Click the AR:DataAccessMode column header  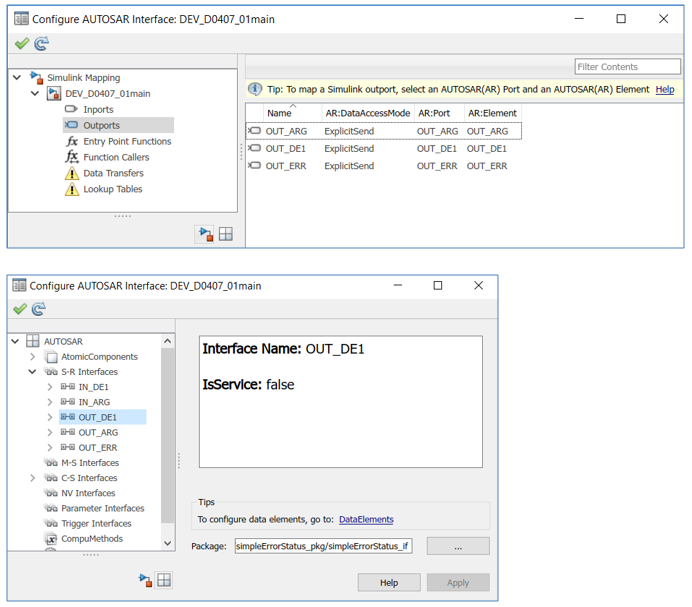click(368, 113)
